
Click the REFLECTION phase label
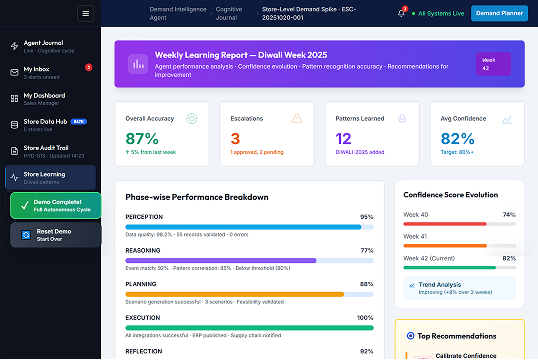(x=144, y=351)
